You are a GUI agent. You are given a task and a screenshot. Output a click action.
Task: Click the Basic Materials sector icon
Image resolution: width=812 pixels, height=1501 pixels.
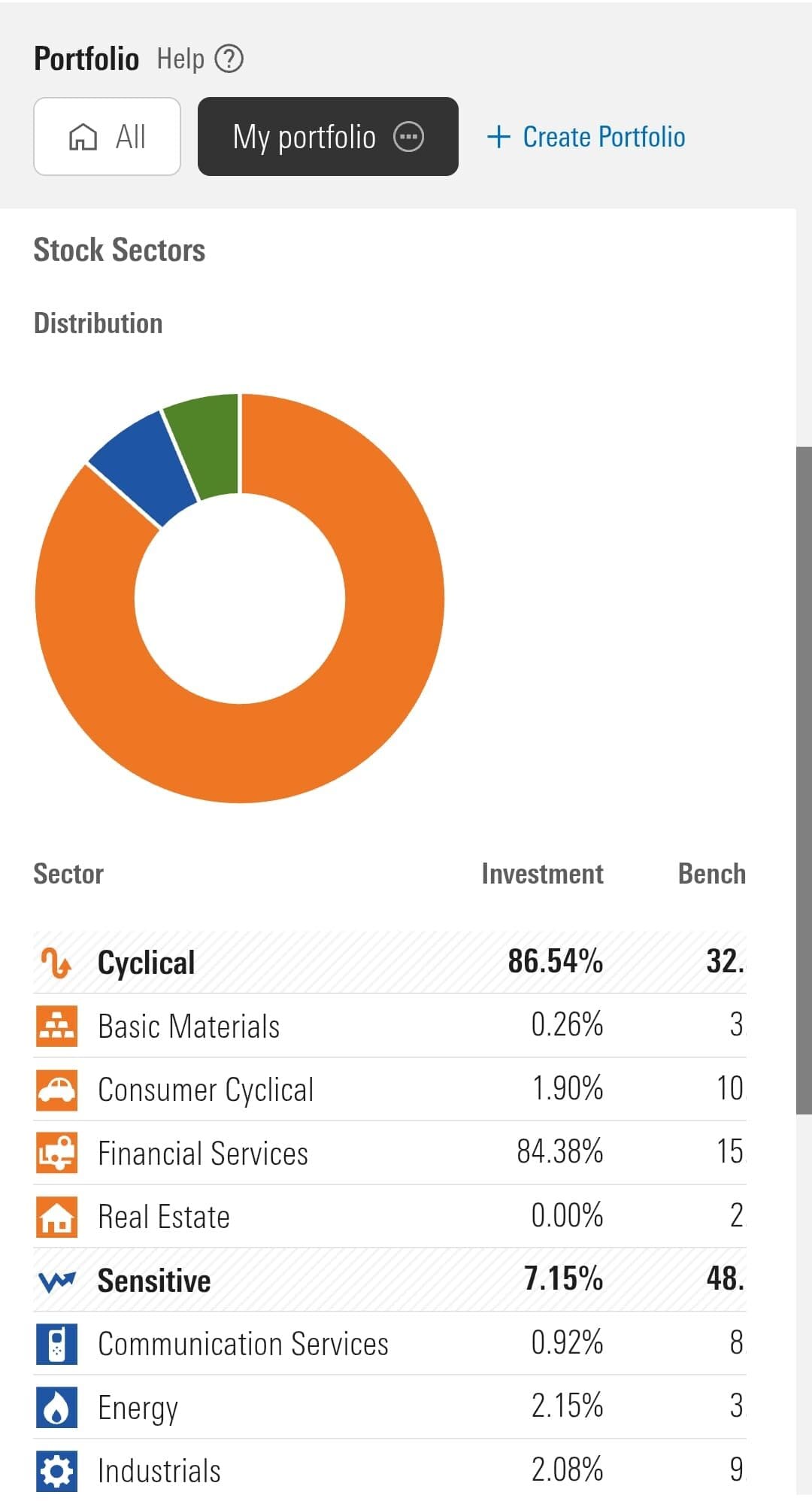(x=58, y=1025)
